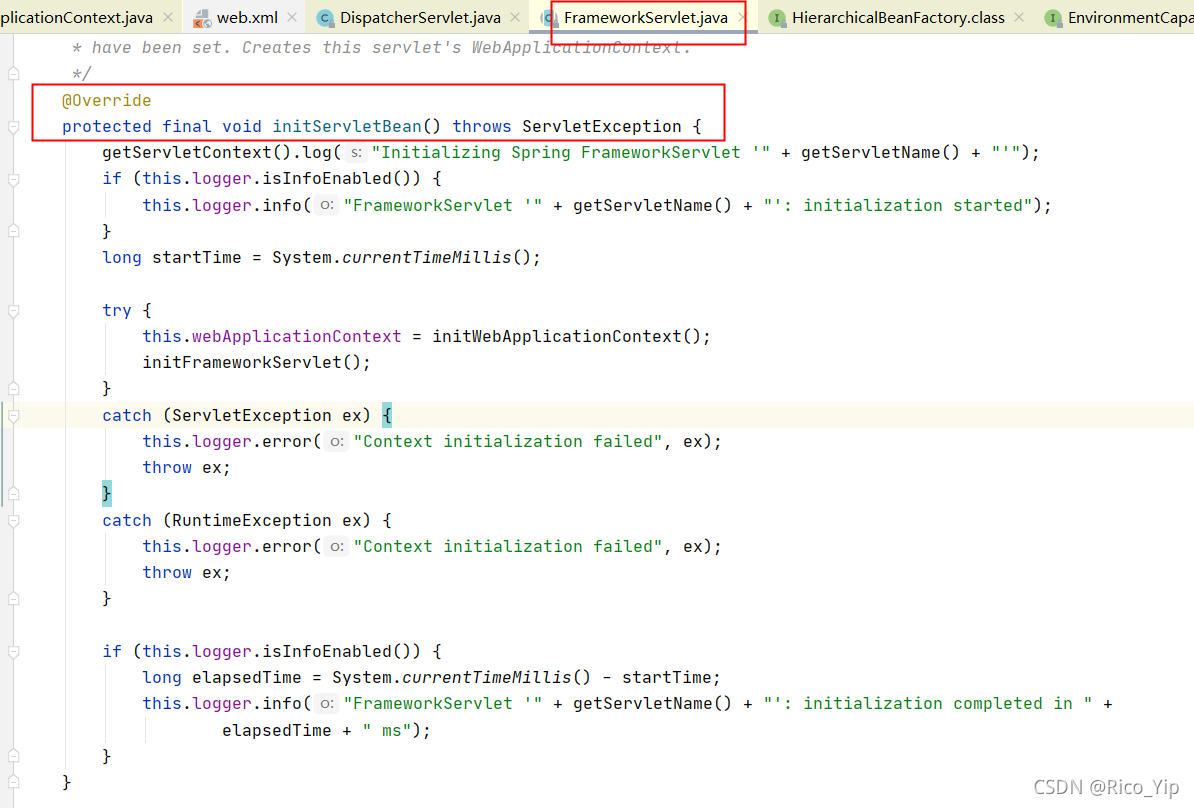Click the @Override annotation
This screenshot has height=808, width=1194.
pyautogui.click(x=107, y=101)
